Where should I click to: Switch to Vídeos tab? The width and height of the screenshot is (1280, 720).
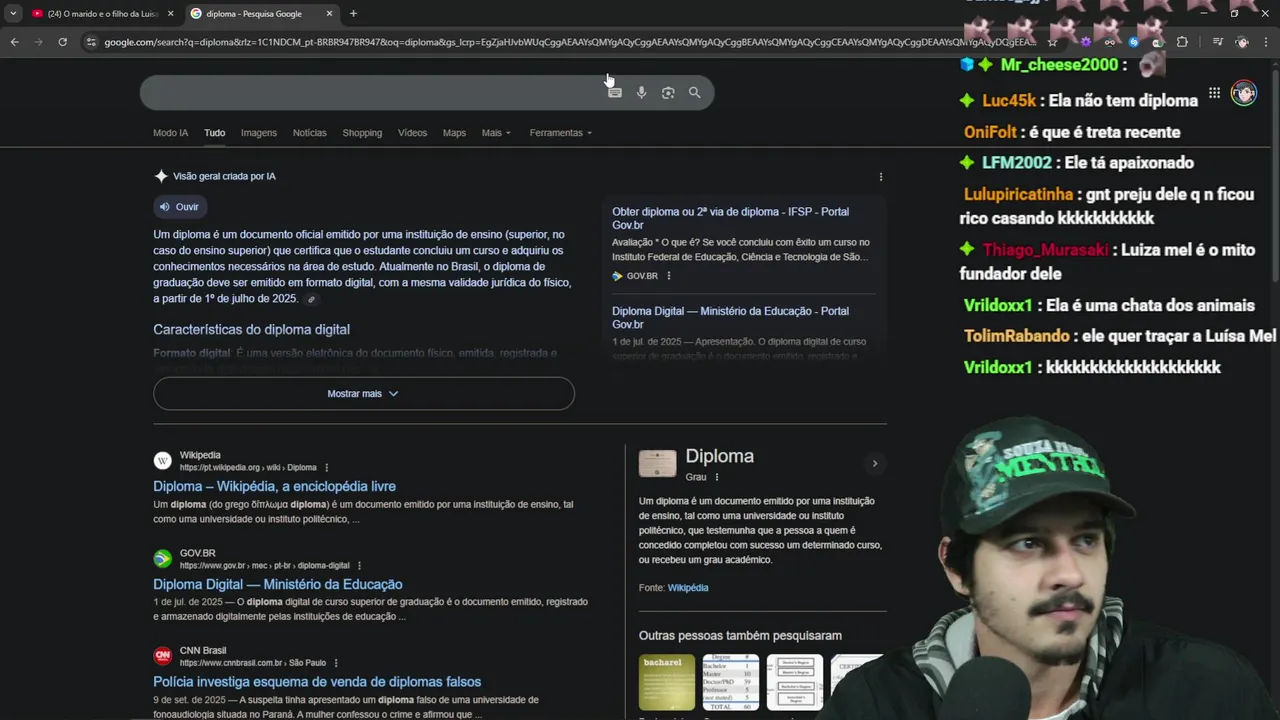point(412,133)
